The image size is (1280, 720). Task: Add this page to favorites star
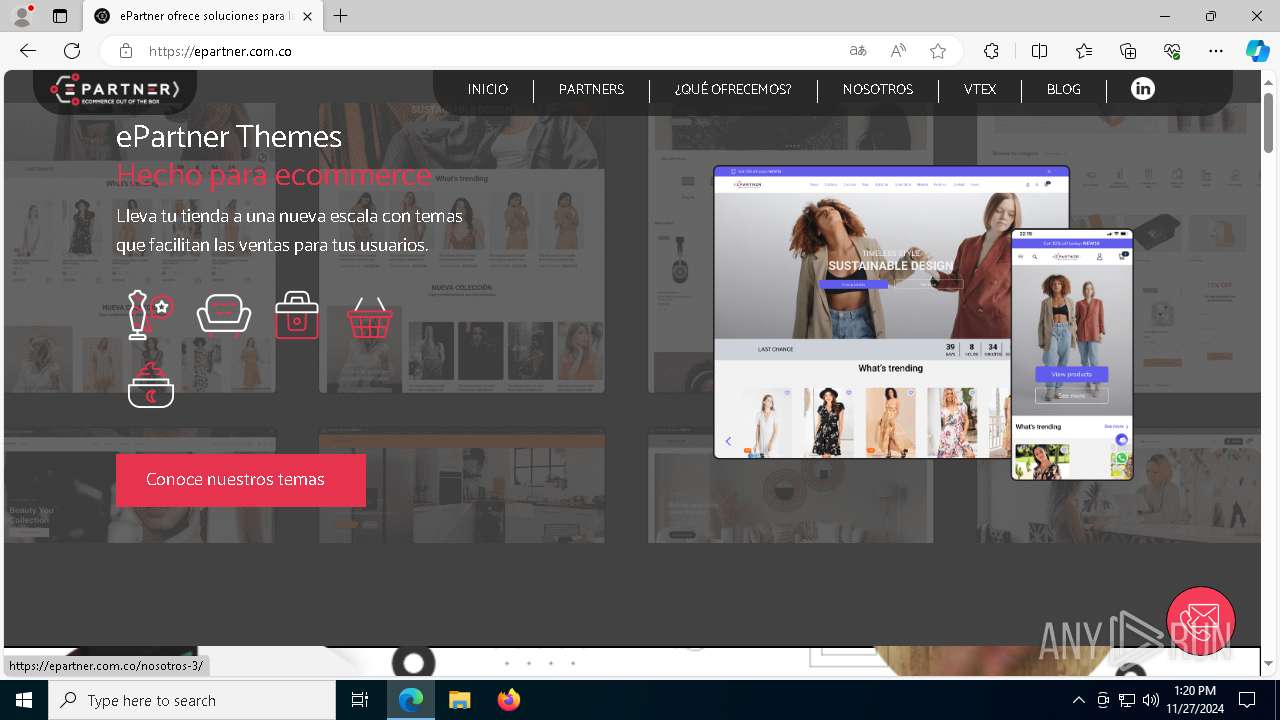(x=938, y=51)
